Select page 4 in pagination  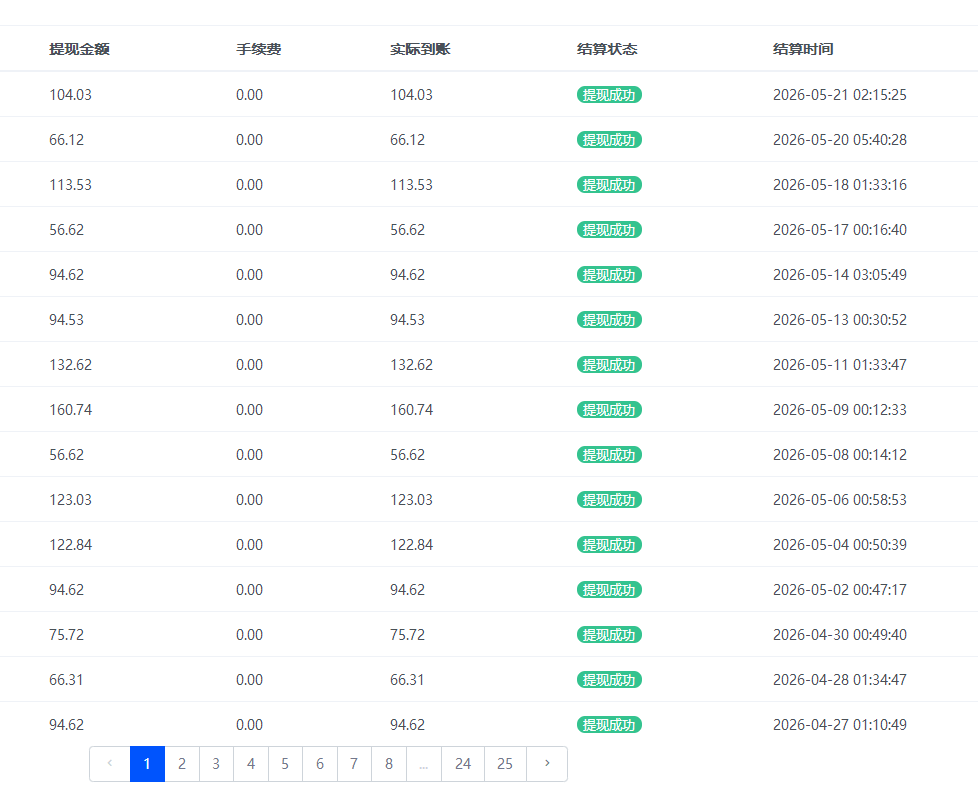point(251,763)
